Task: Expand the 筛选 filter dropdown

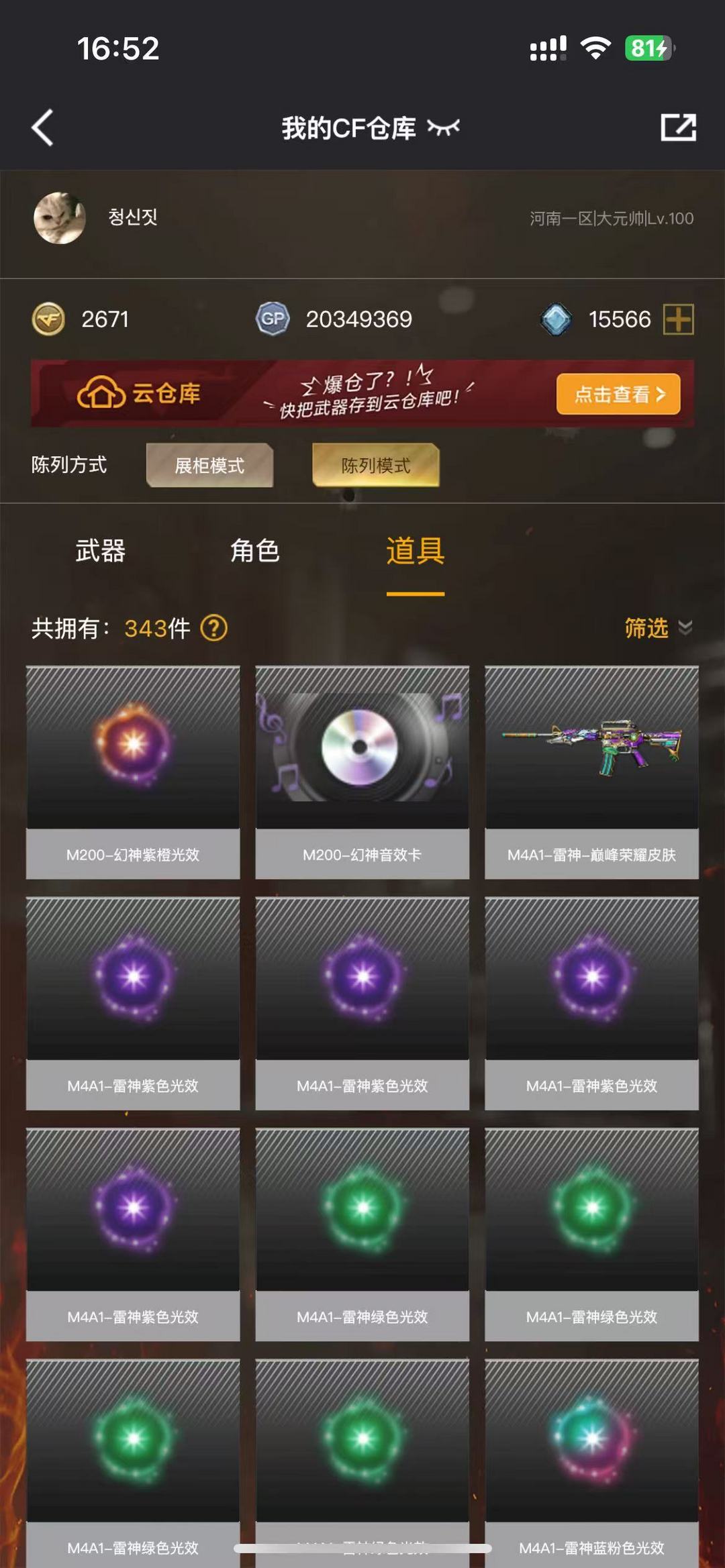Action: pos(658,628)
